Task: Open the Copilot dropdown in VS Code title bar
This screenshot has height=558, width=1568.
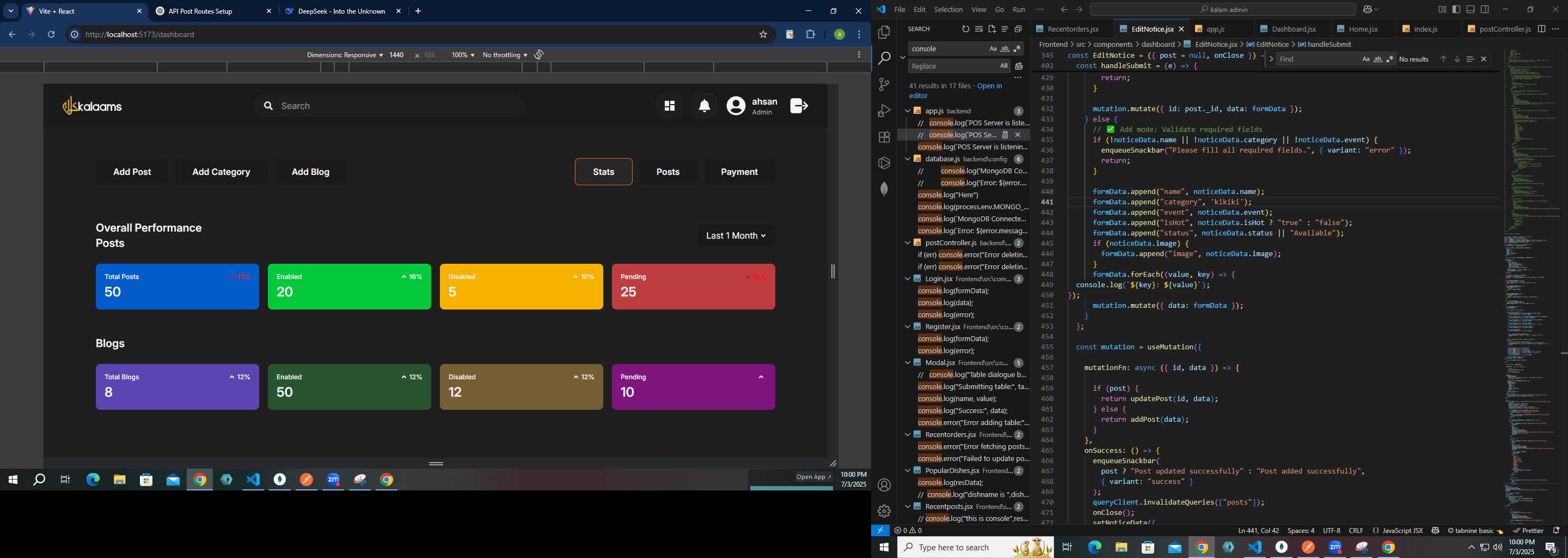Action: (x=1370, y=10)
